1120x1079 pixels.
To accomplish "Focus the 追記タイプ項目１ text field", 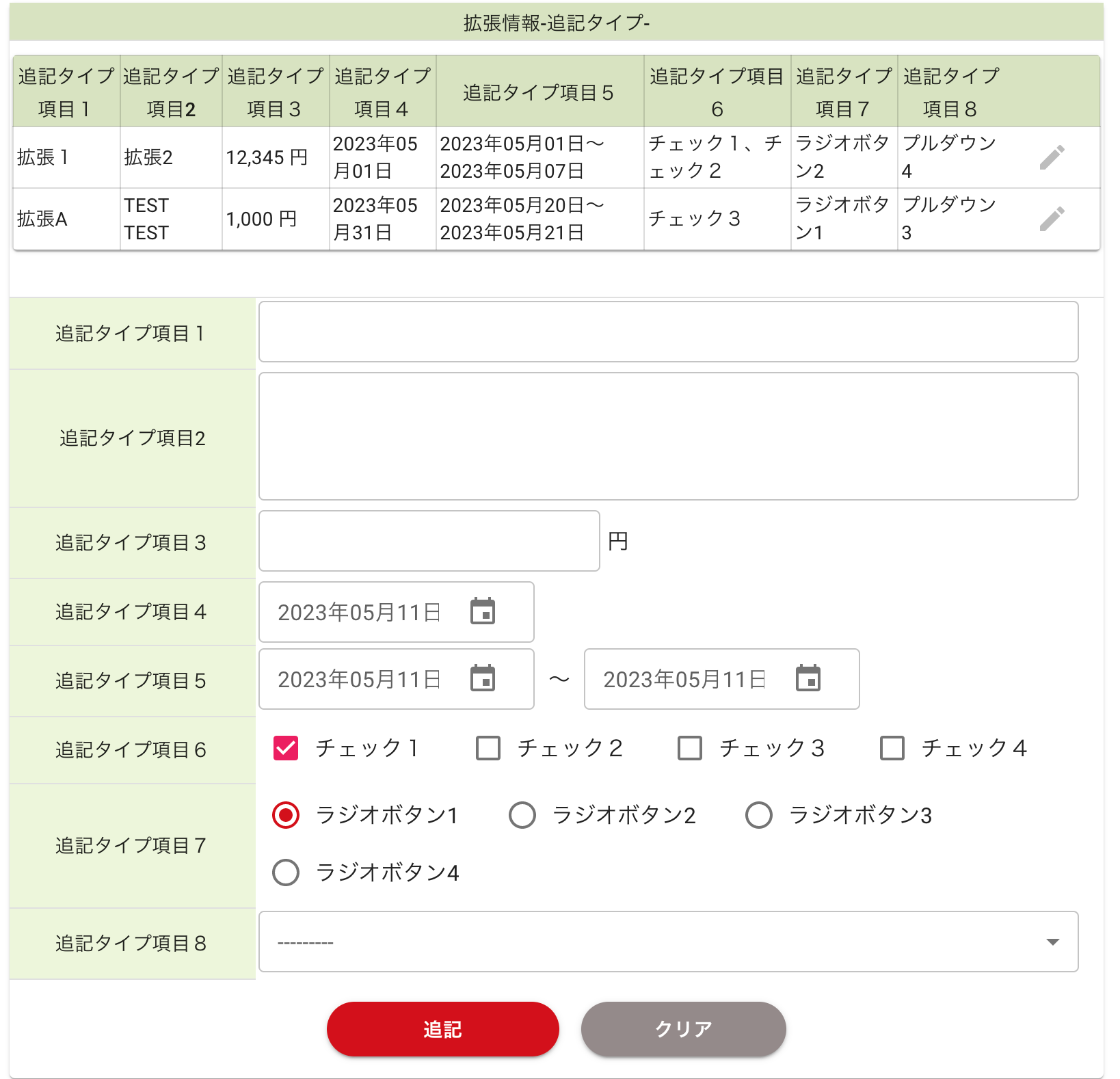I will 668,332.
